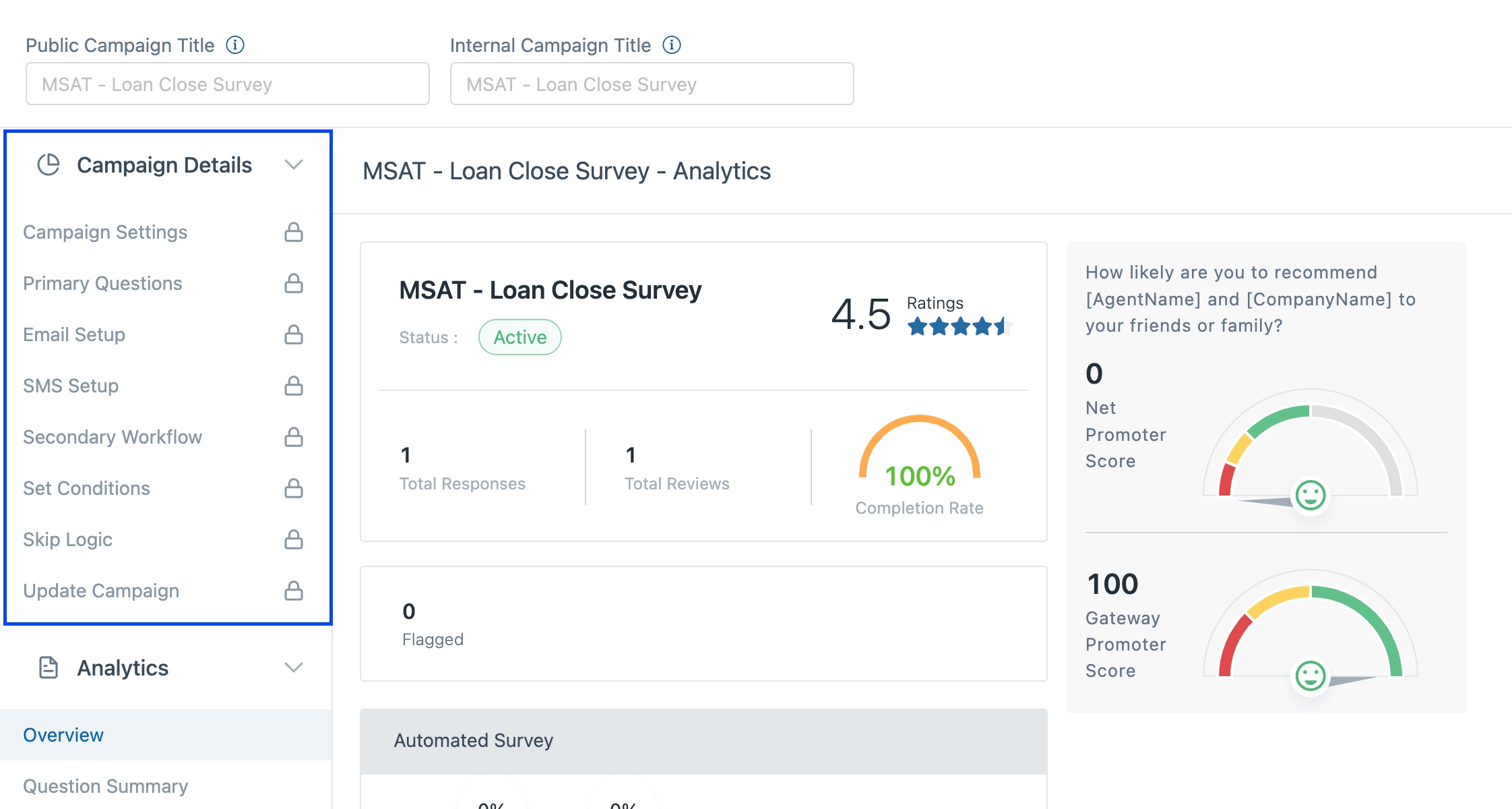
Task: Open Set Conditions page
Action: pos(86,488)
